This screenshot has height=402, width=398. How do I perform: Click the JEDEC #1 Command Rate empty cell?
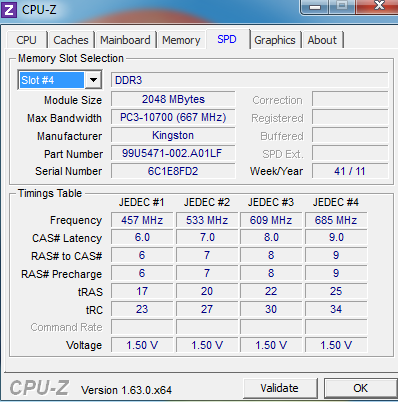(142, 327)
